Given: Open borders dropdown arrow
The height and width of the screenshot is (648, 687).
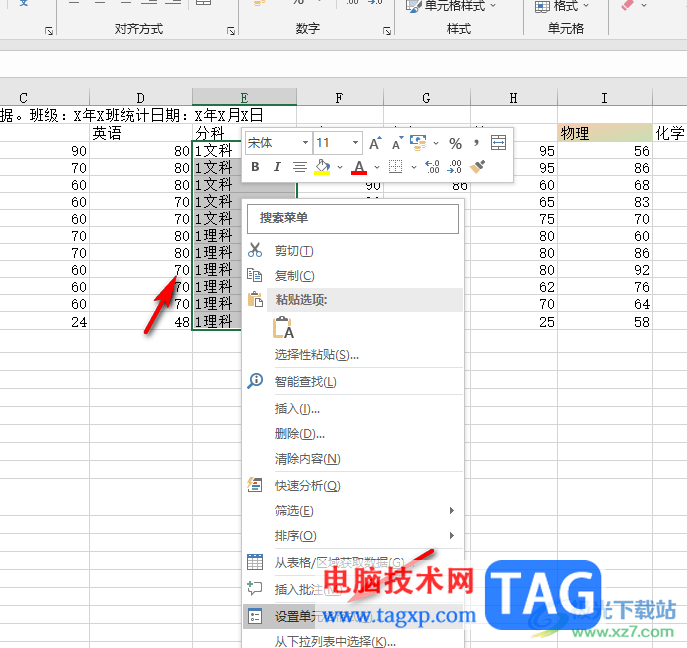Looking at the screenshot, I should (414, 167).
